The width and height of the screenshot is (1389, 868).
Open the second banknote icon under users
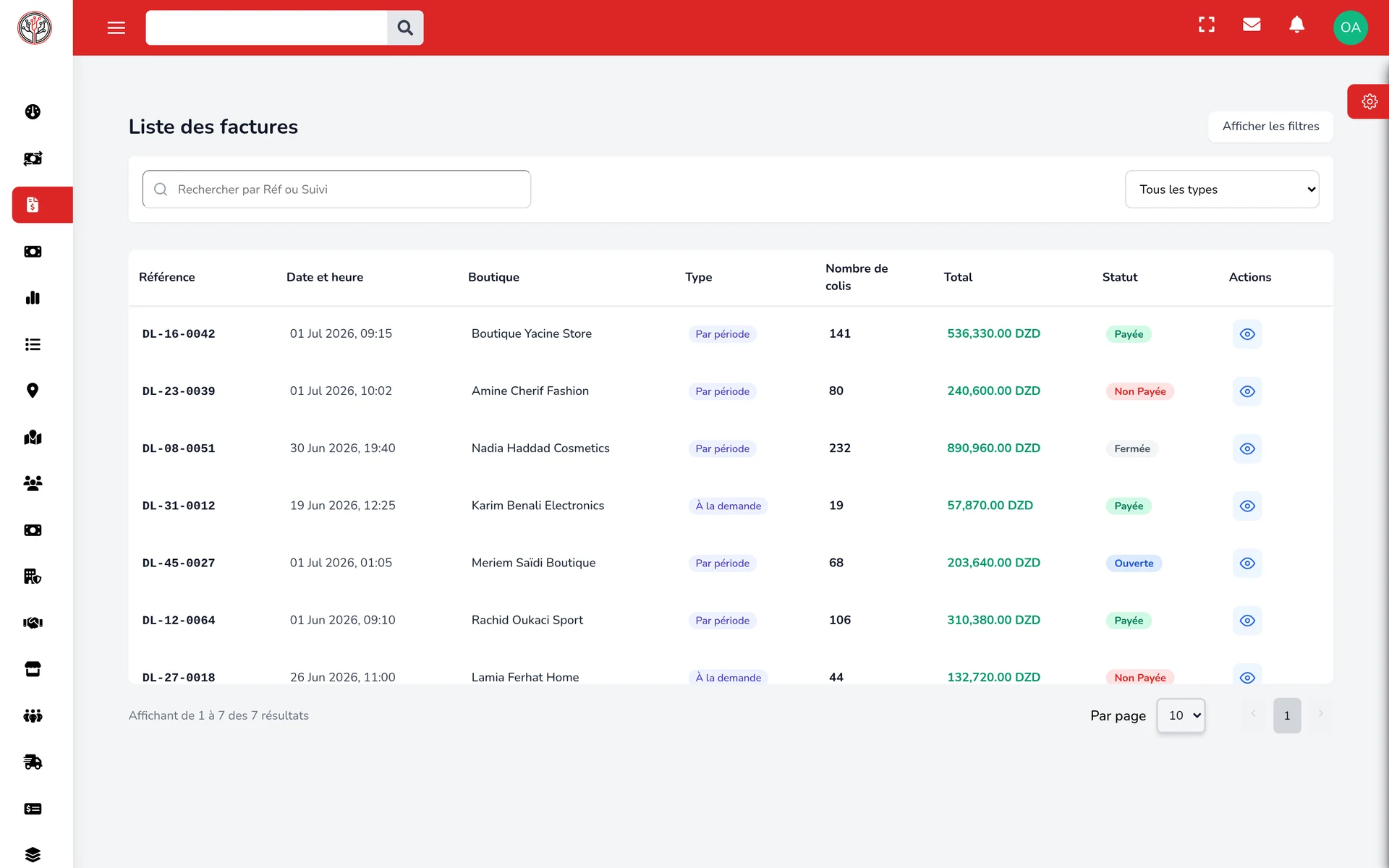click(33, 530)
